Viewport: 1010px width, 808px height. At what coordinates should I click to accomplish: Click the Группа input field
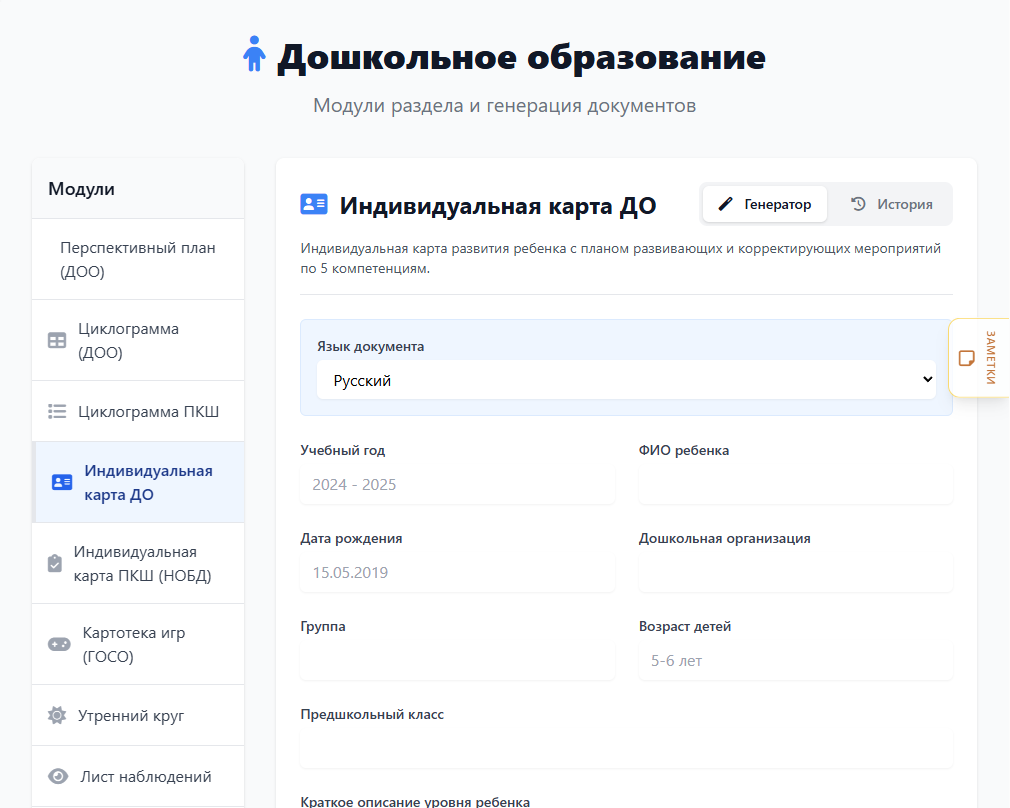[x=457, y=660]
